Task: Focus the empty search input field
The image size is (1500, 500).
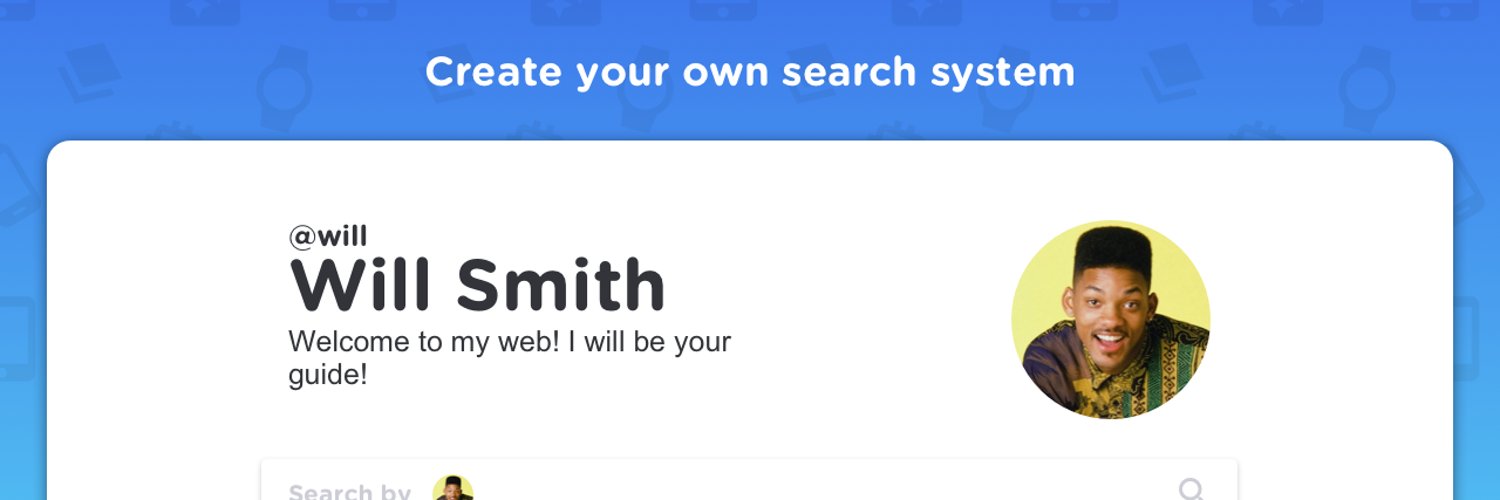Action: coord(800,490)
